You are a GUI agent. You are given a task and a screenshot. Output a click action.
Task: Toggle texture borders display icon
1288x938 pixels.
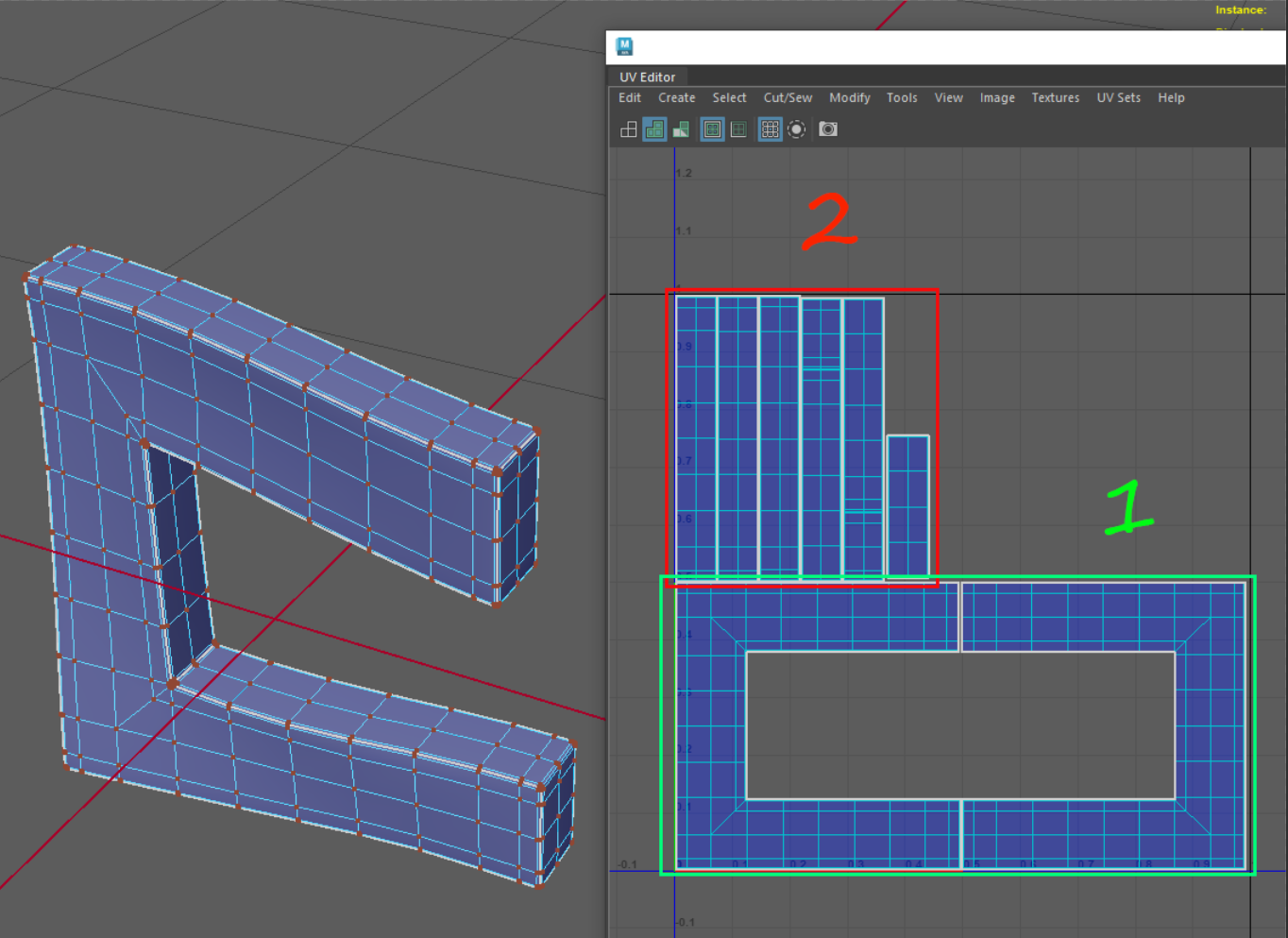pyautogui.click(x=713, y=129)
